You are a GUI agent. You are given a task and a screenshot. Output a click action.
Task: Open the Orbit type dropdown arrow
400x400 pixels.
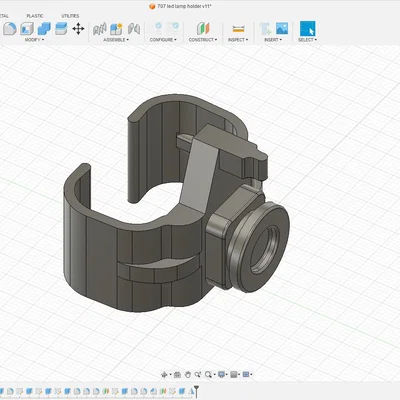click(170, 375)
